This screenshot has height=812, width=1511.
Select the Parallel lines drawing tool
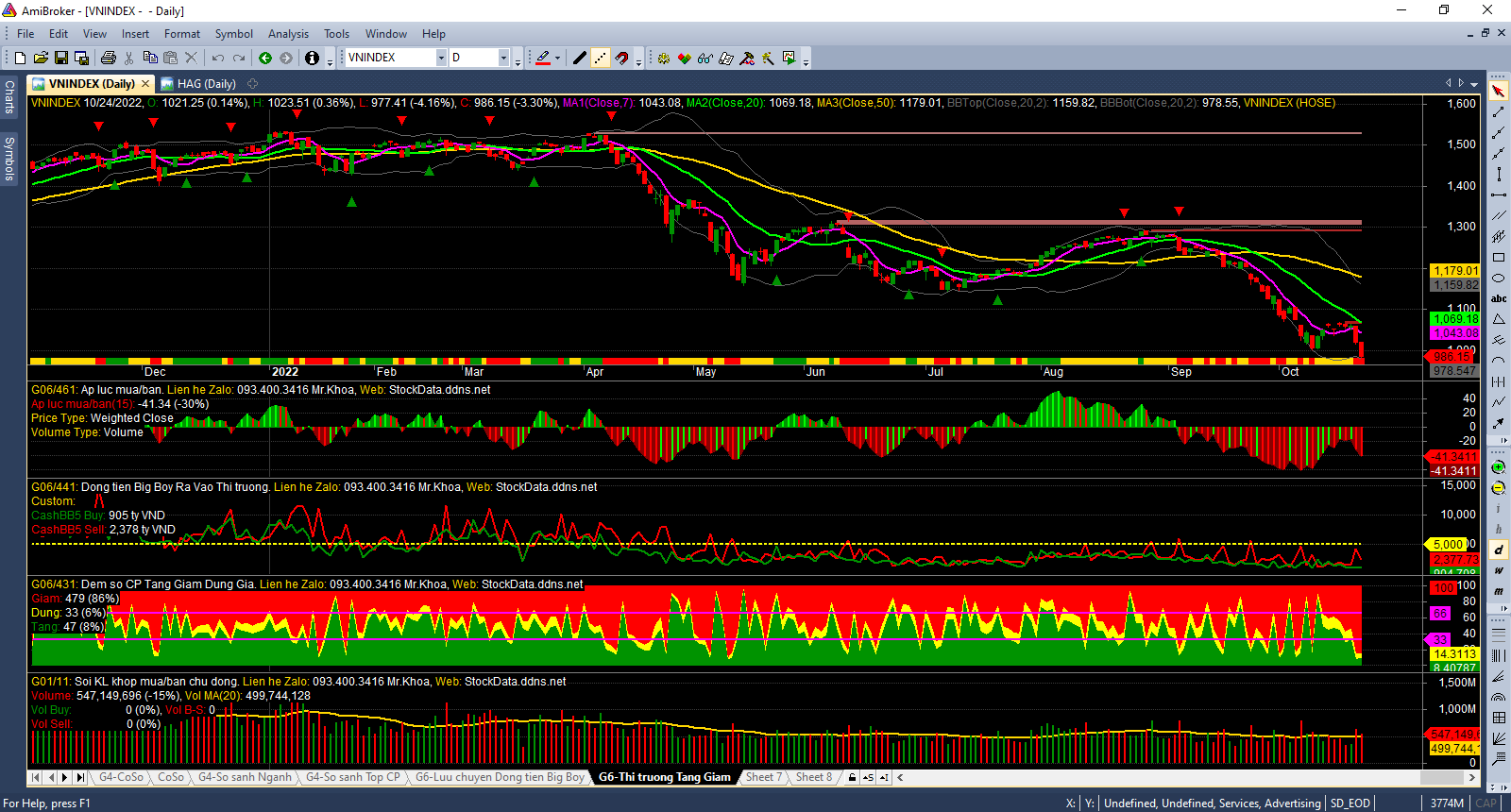(1499, 215)
